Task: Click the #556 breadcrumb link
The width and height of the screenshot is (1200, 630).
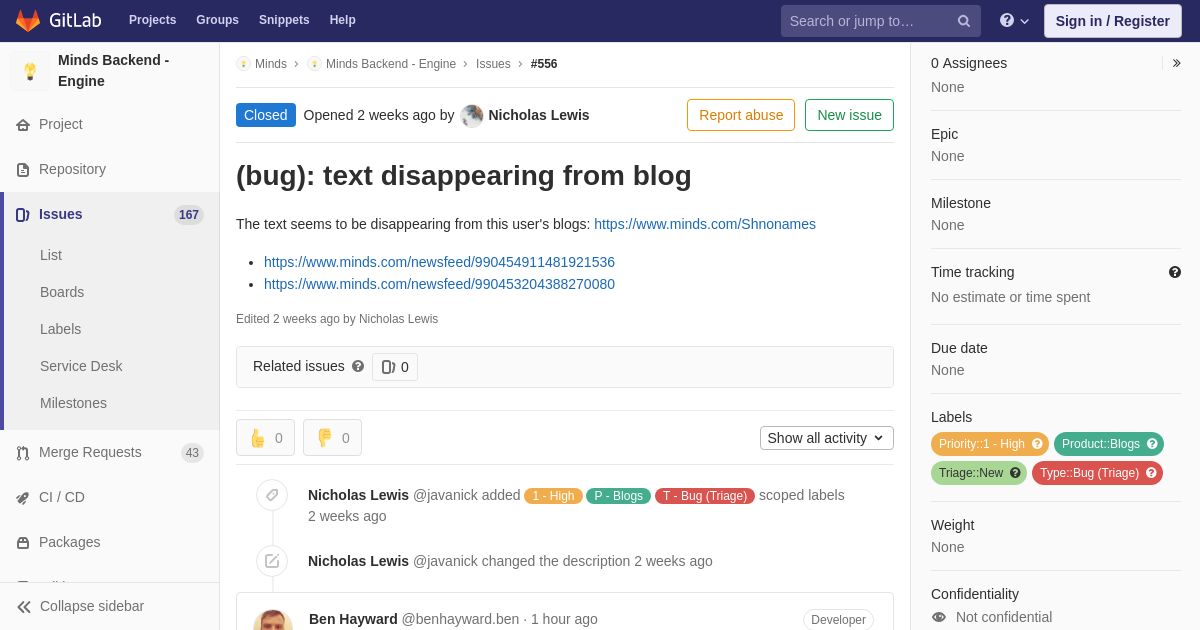Action: 544,64
